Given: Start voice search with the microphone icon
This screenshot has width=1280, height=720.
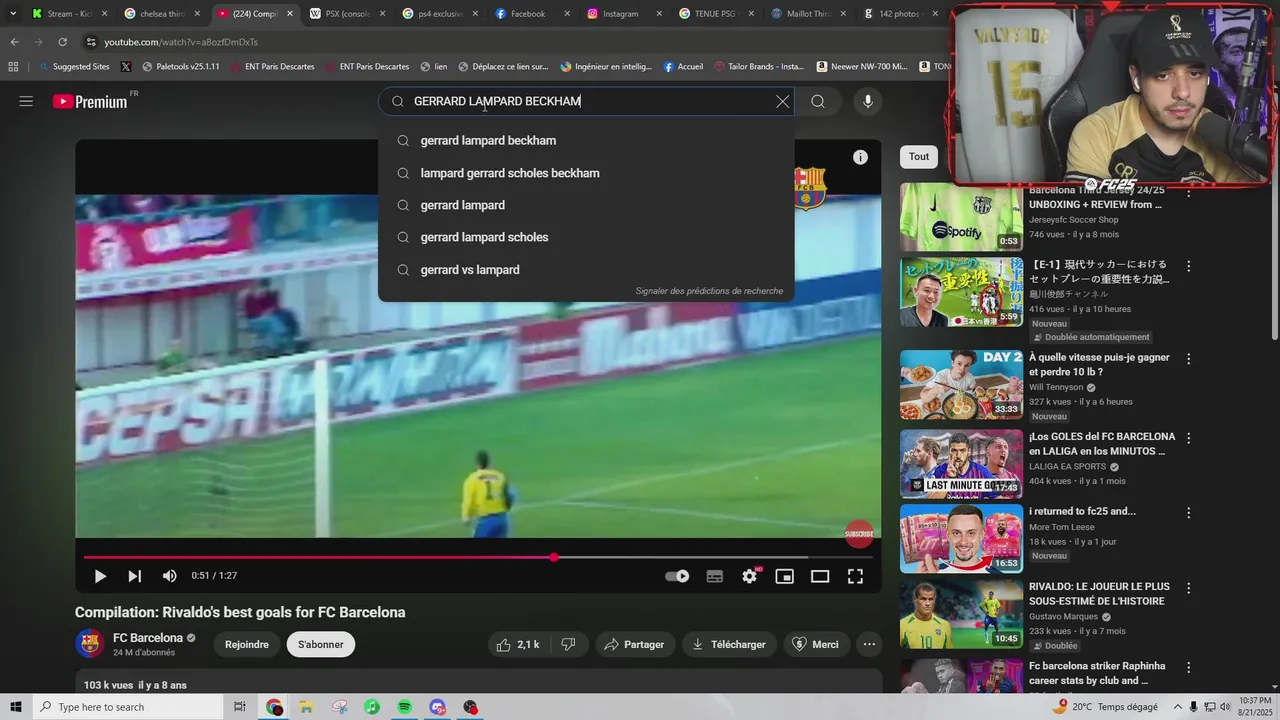Looking at the screenshot, I should point(867,101).
